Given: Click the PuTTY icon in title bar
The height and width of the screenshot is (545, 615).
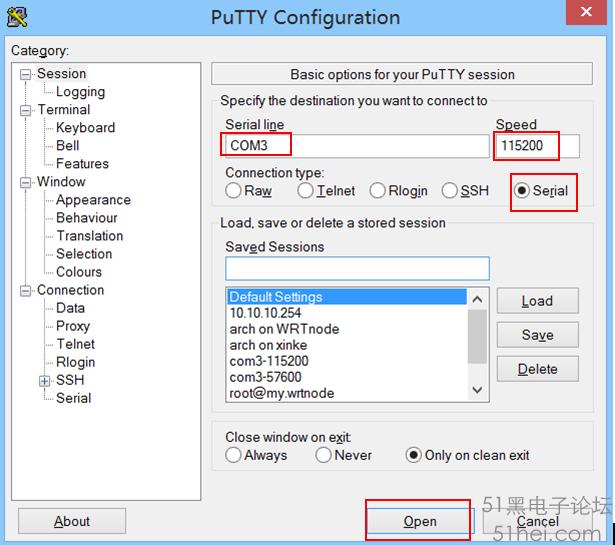Looking at the screenshot, I should (17, 17).
